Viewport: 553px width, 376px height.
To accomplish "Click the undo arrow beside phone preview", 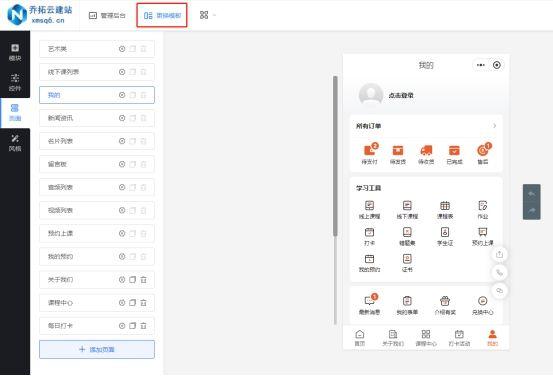I will tap(531, 194).
